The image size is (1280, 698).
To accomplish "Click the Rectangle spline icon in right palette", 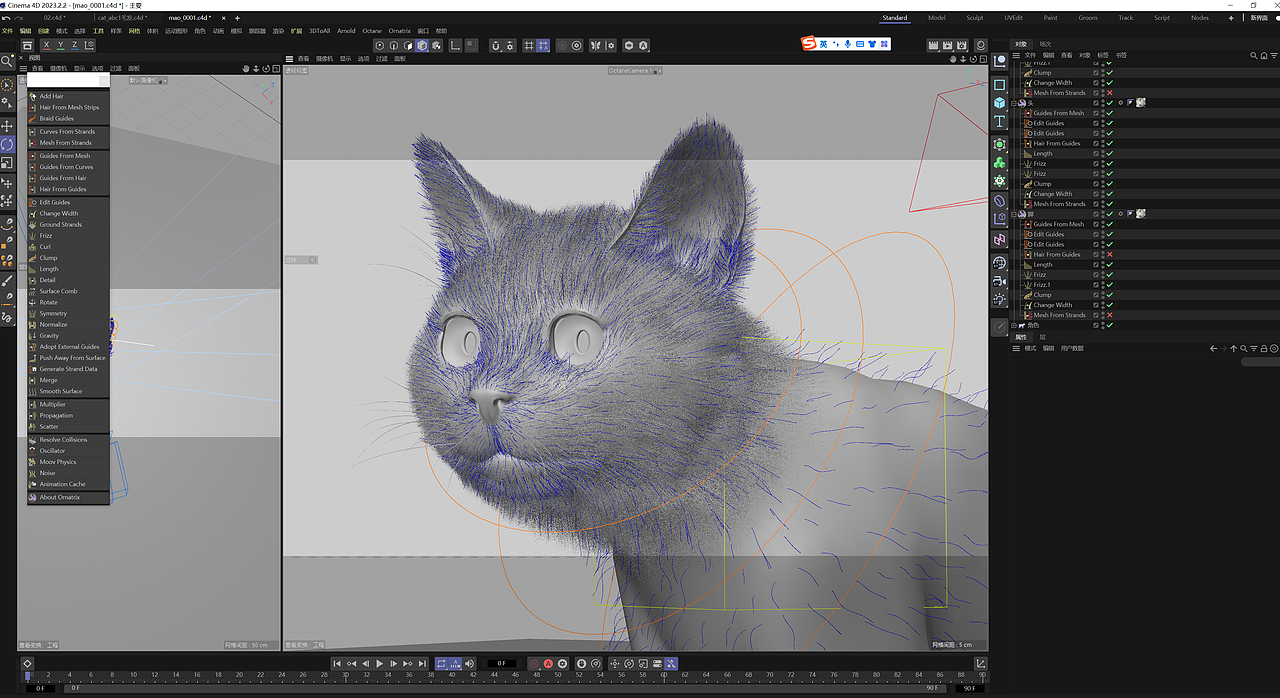I will click(999, 85).
